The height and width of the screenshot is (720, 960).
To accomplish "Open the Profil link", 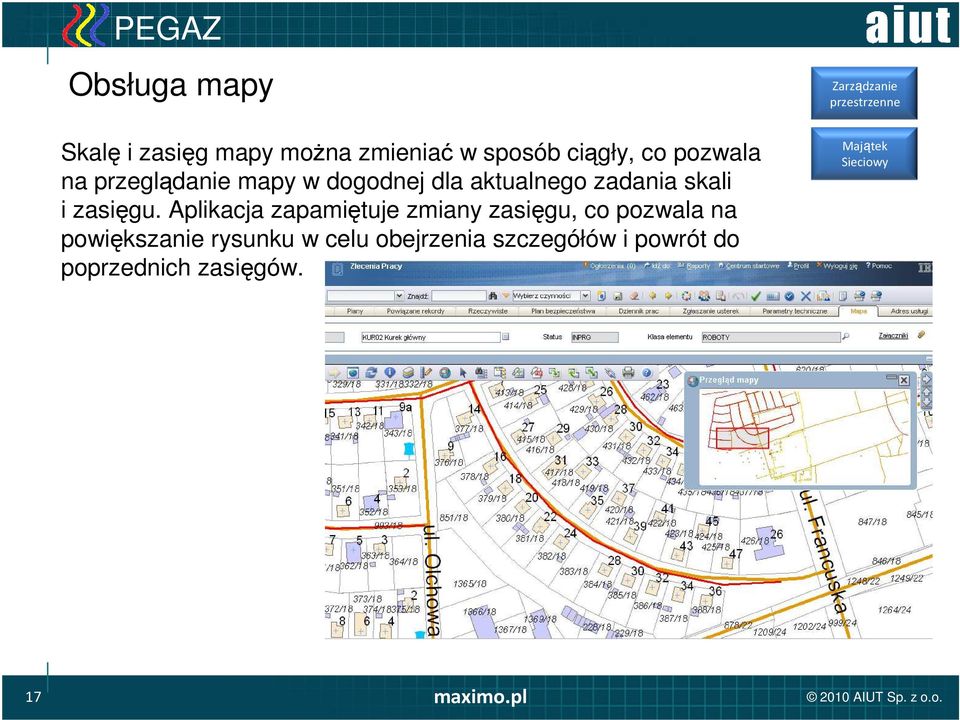I will tap(798, 266).
